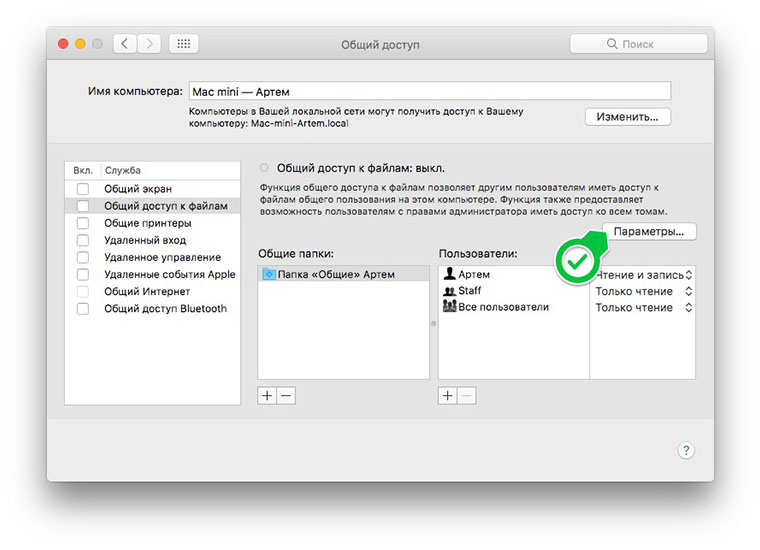Click the splitter handle between folder and user lists

click(x=434, y=323)
